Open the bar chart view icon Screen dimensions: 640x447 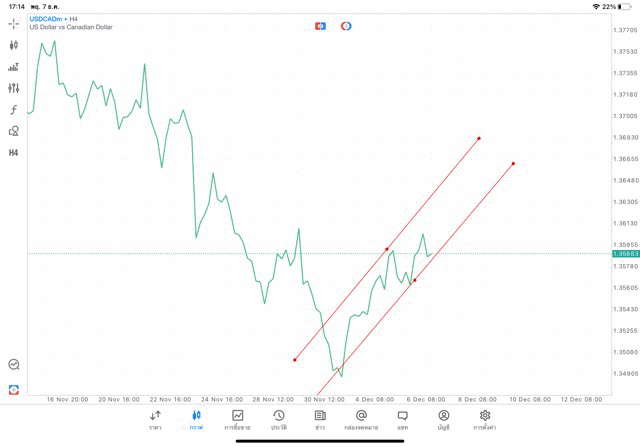point(14,67)
